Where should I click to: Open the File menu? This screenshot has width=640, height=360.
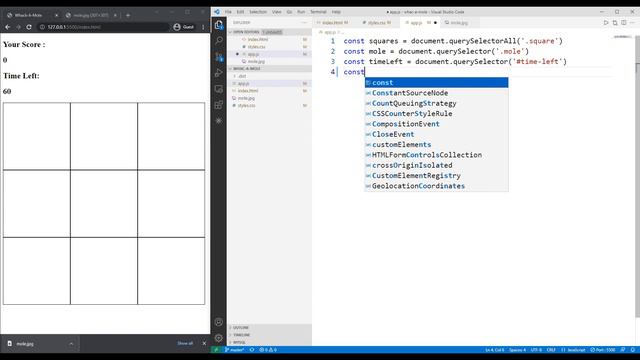(228, 12)
